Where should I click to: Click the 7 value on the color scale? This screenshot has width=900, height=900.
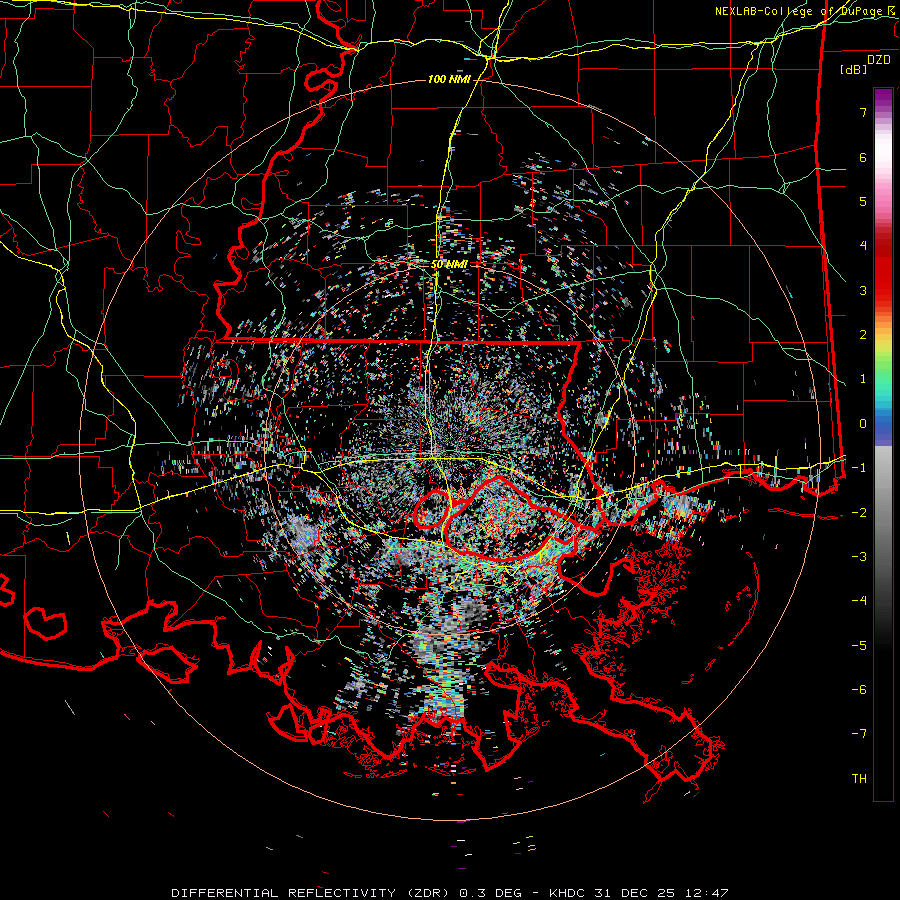[863, 112]
